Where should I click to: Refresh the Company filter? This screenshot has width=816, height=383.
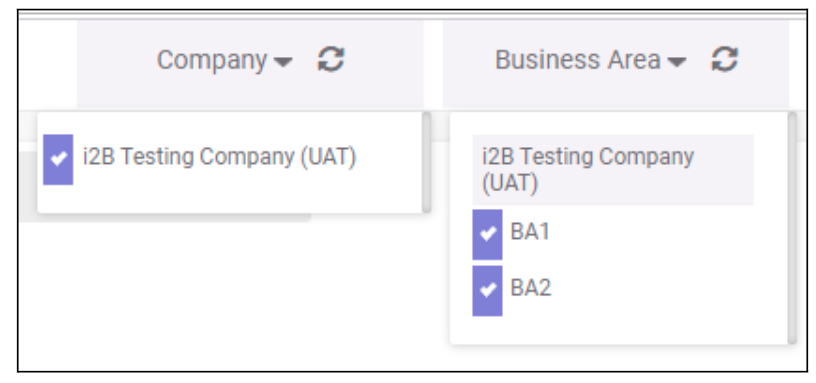pyautogui.click(x=331, y=59)
